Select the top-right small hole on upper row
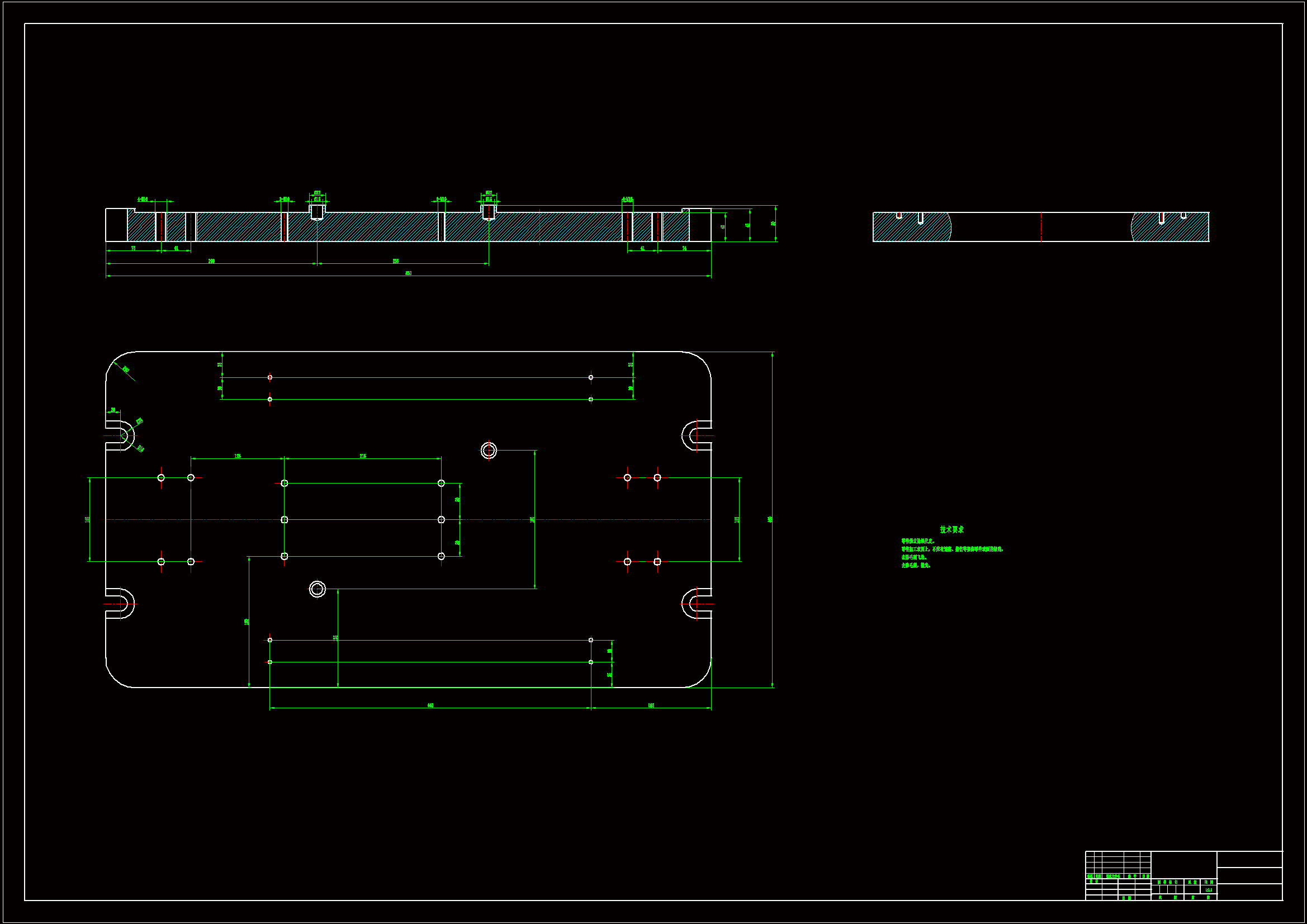The height and width of the screenshot is (924, 1307). 590,377
